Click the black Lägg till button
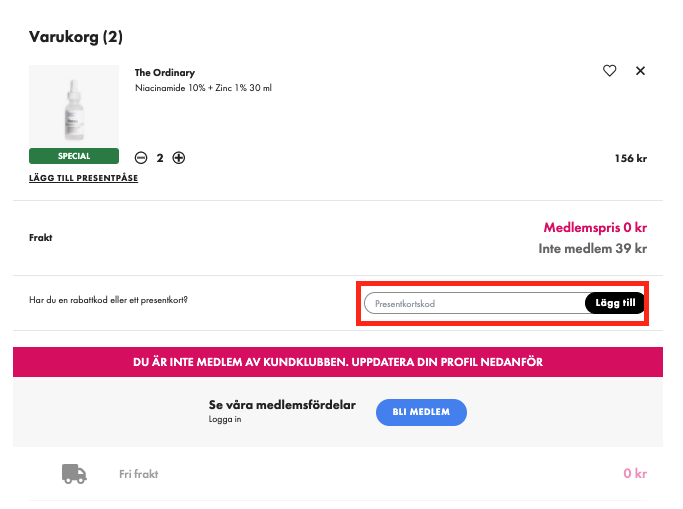683x509 pixels. click(615, 303)
